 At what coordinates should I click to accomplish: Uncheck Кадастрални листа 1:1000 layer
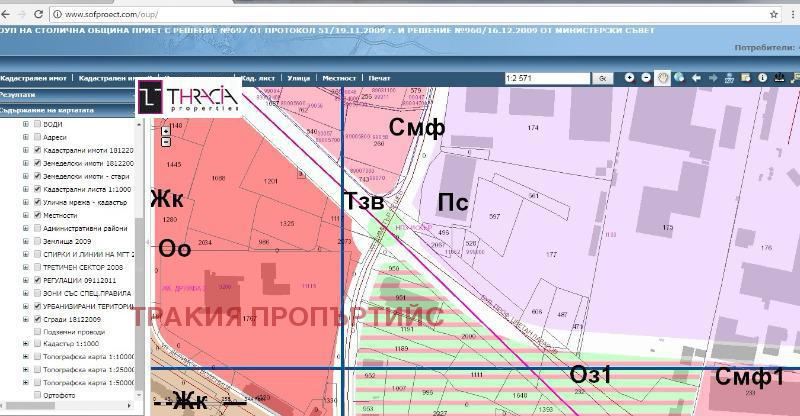coord(37,189)
